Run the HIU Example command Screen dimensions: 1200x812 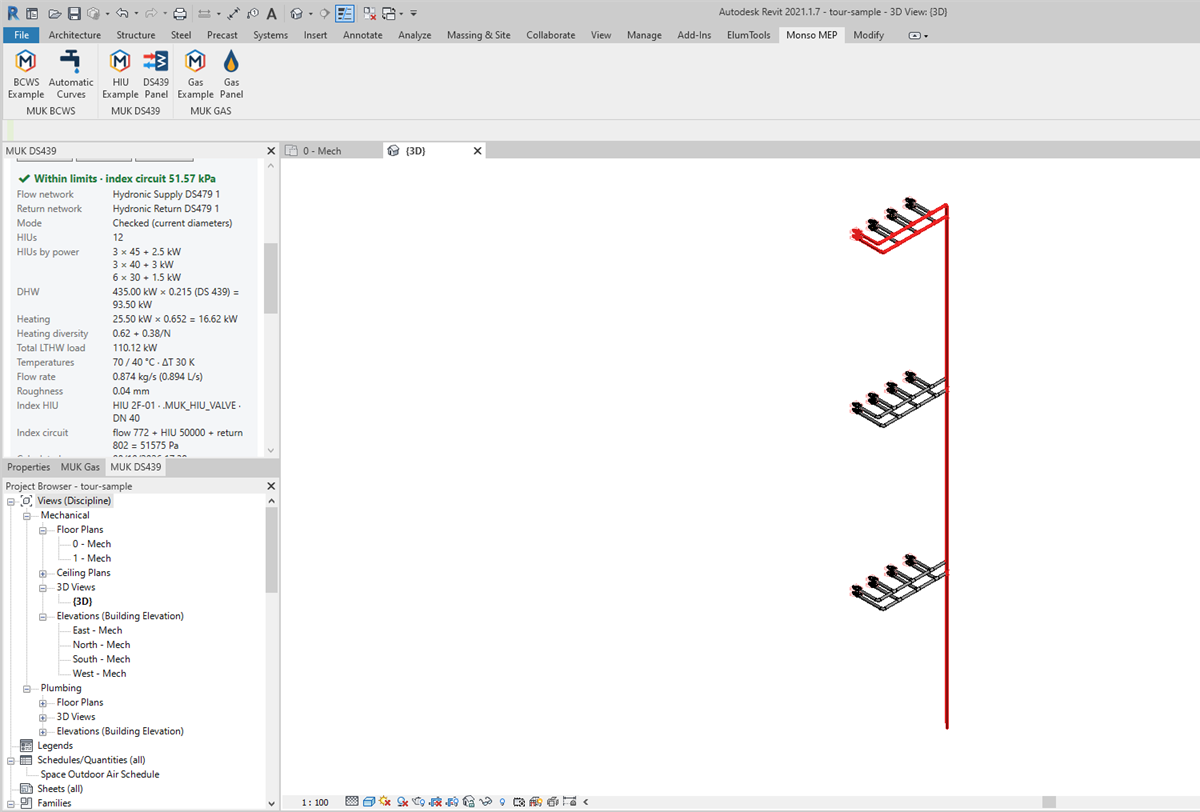120,74
